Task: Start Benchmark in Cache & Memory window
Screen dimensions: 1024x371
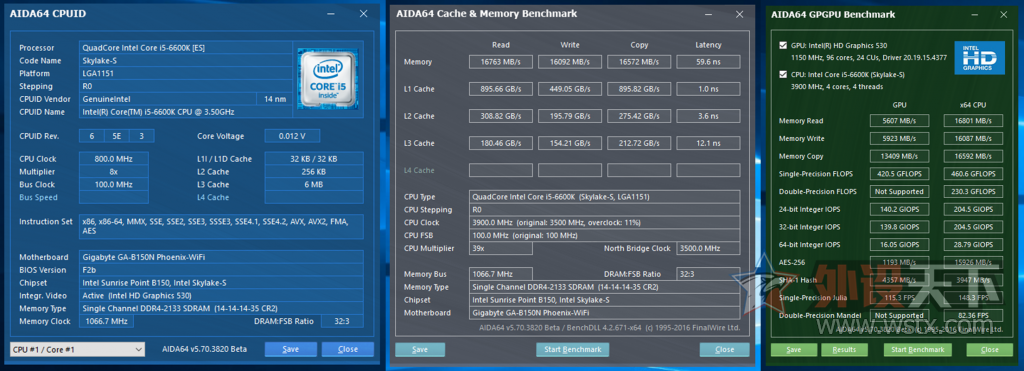Action: click(x=573, y=349)
